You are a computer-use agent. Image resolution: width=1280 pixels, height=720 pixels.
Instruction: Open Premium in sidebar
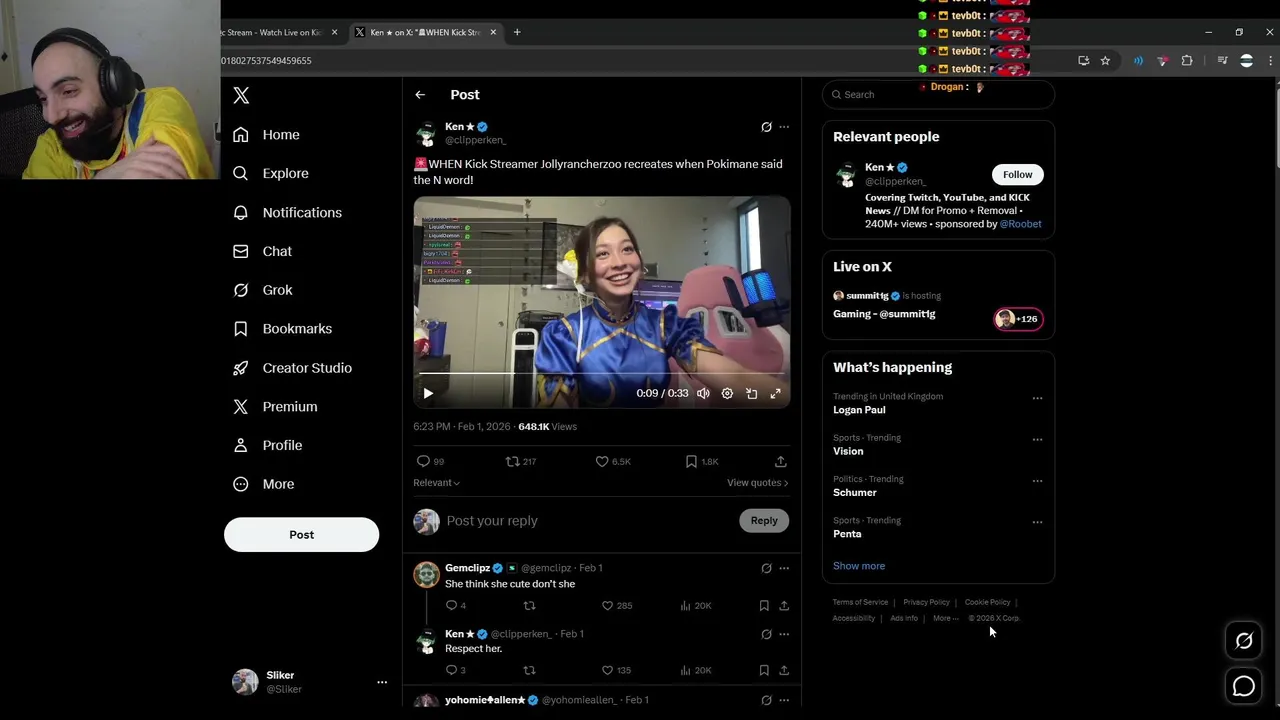[275, 406]
